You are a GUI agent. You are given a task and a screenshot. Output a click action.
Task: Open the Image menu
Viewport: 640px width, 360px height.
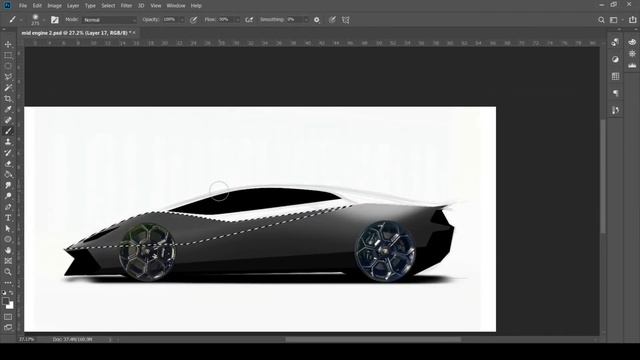coord(54,6)
